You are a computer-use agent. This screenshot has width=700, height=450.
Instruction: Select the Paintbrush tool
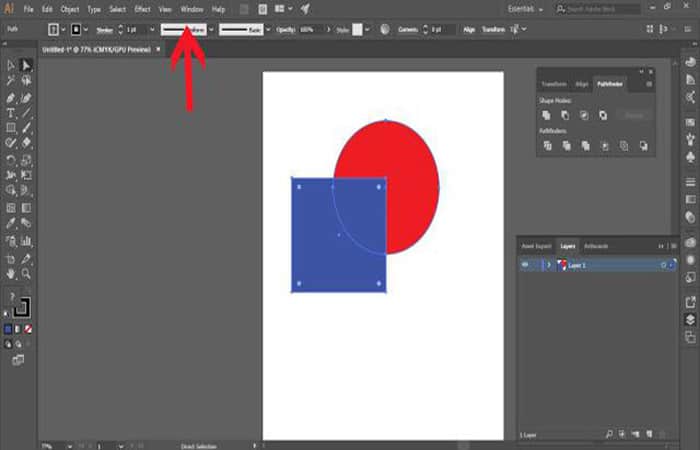pyautogui.click(x=26, y=129)
